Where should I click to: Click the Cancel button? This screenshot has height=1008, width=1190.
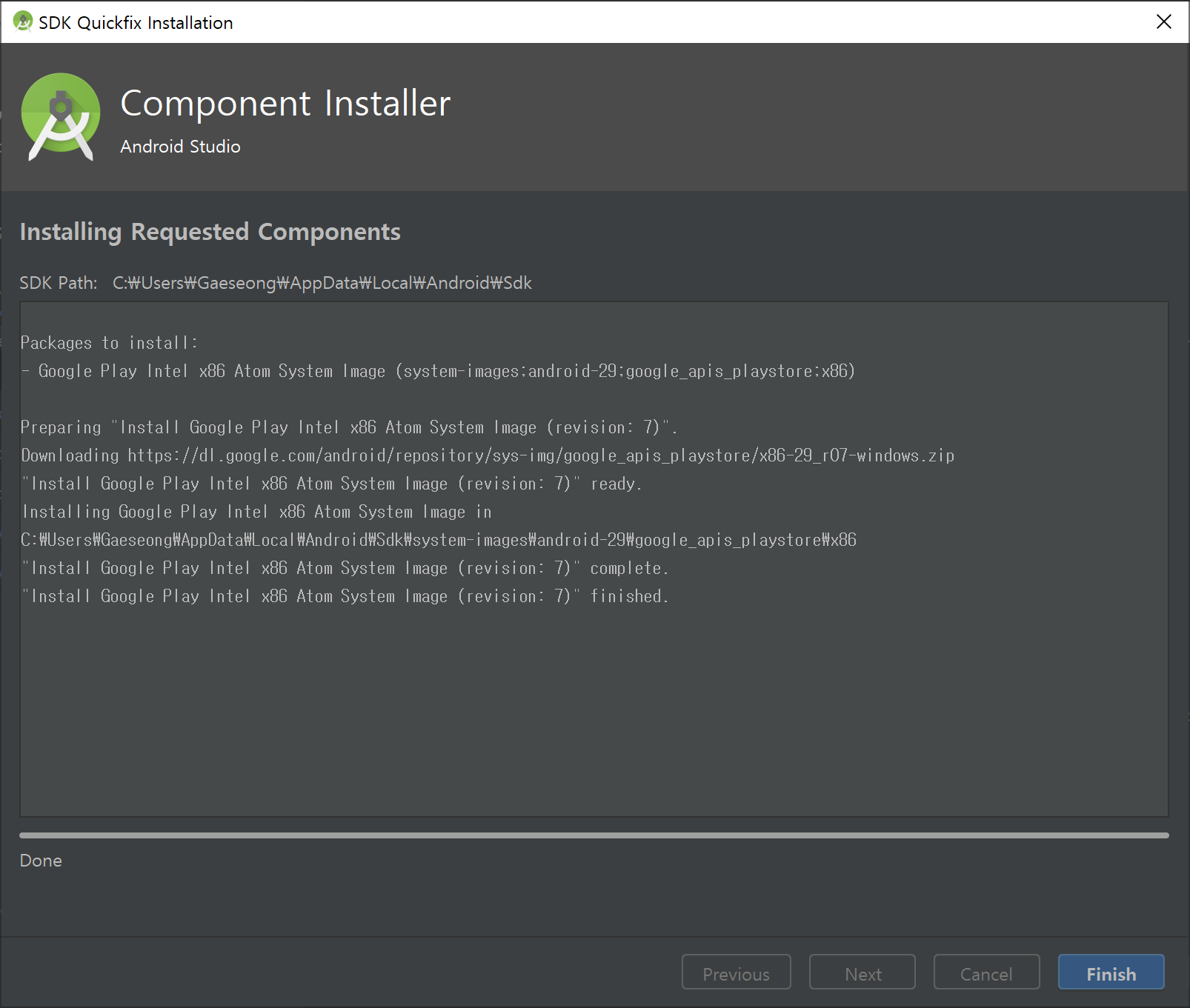click(x=986, y=972)
